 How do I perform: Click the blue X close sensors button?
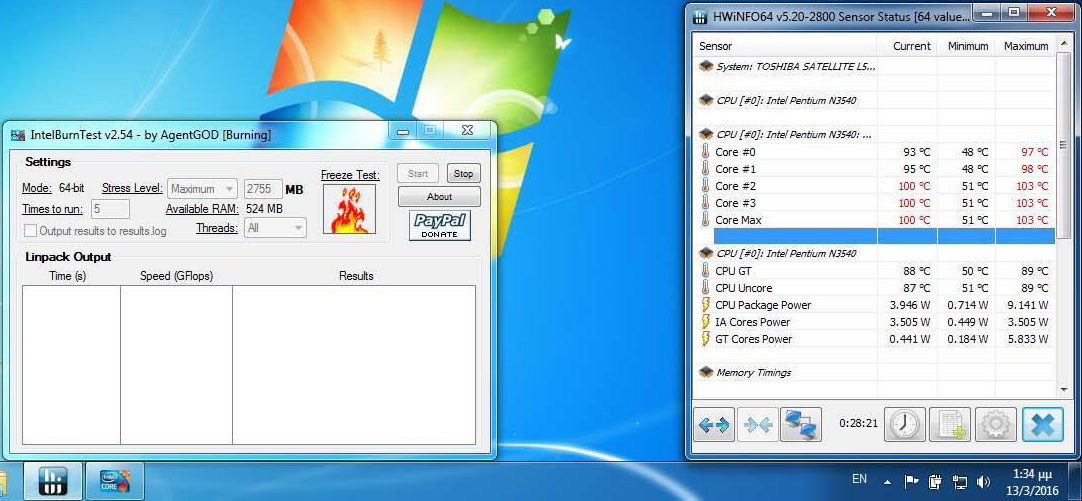point(1043,424)
